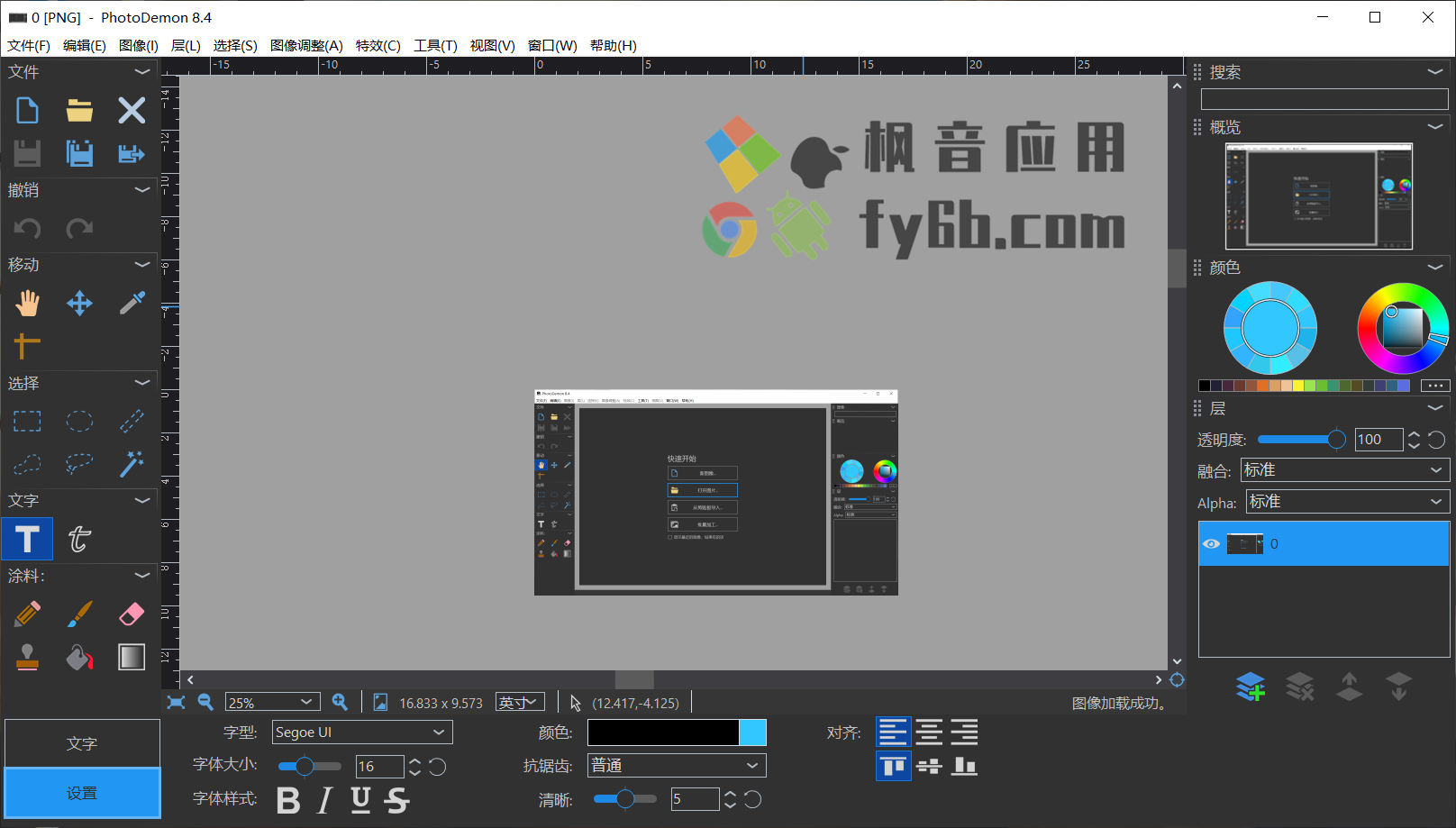Click the 设置 options button
Screen dimensions: 1456x828
tap(82, 793)
